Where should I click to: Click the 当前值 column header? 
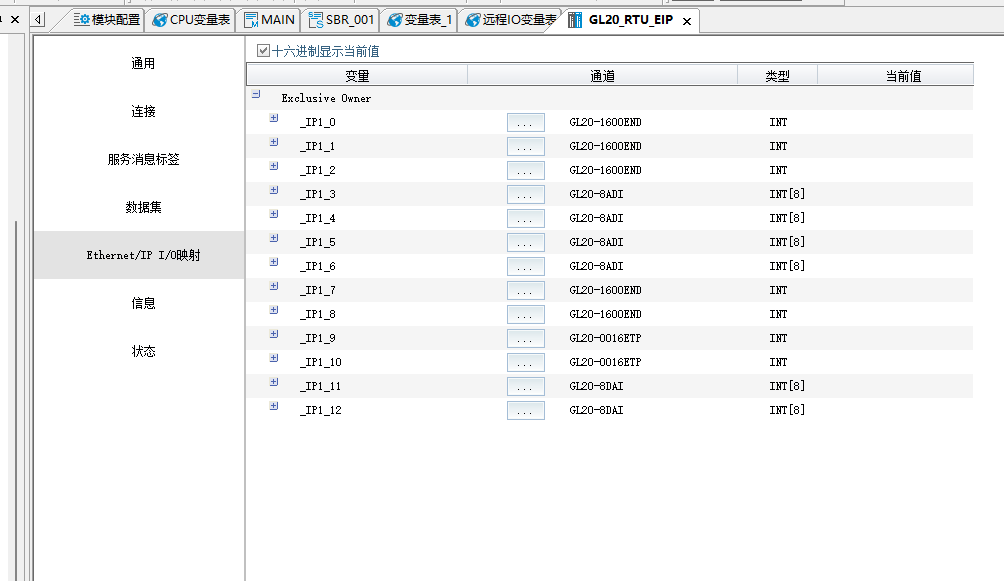[902, 76]
